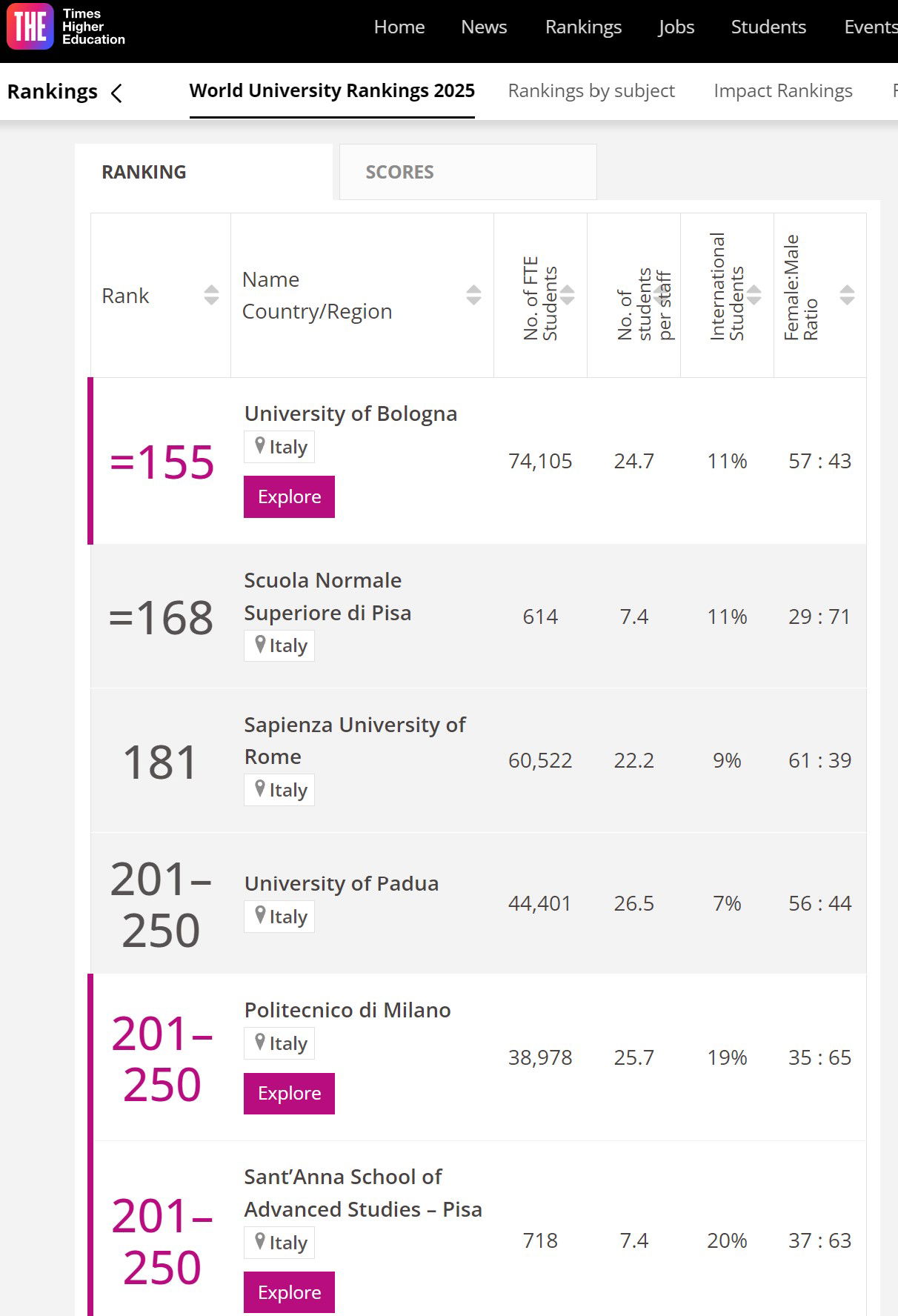Screen dimensions: 898x1316
Task: Sort by No. of FTE Students
Action: [x=568, y=295]
